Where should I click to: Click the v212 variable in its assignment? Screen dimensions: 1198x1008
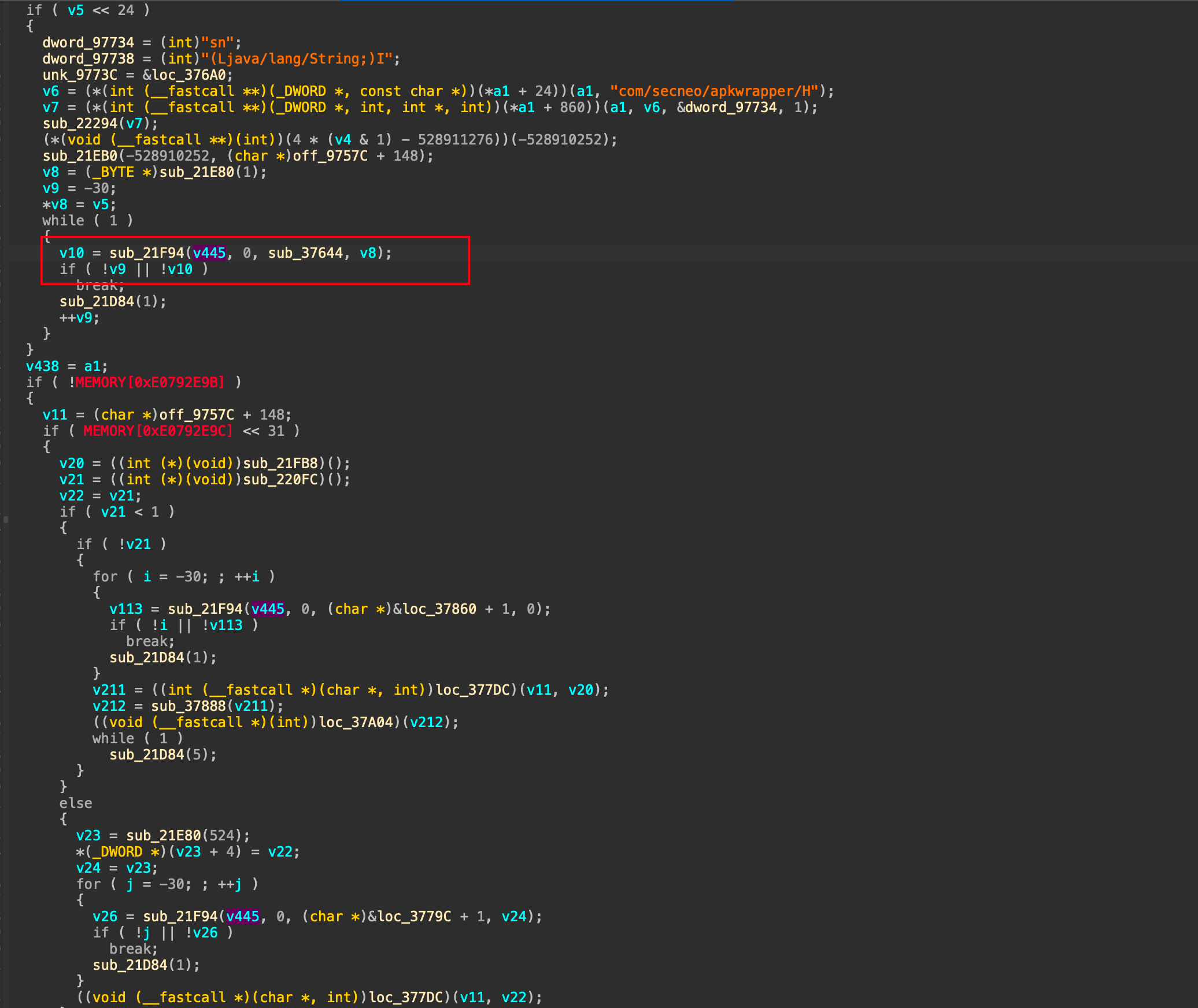[109, 706]
